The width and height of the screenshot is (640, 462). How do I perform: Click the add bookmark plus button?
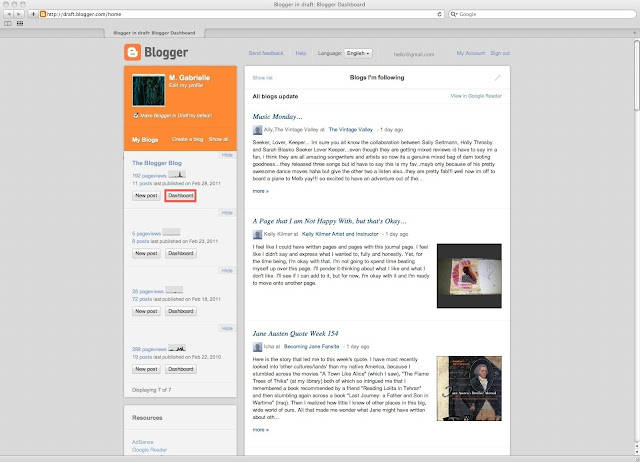tap(33, 14)
